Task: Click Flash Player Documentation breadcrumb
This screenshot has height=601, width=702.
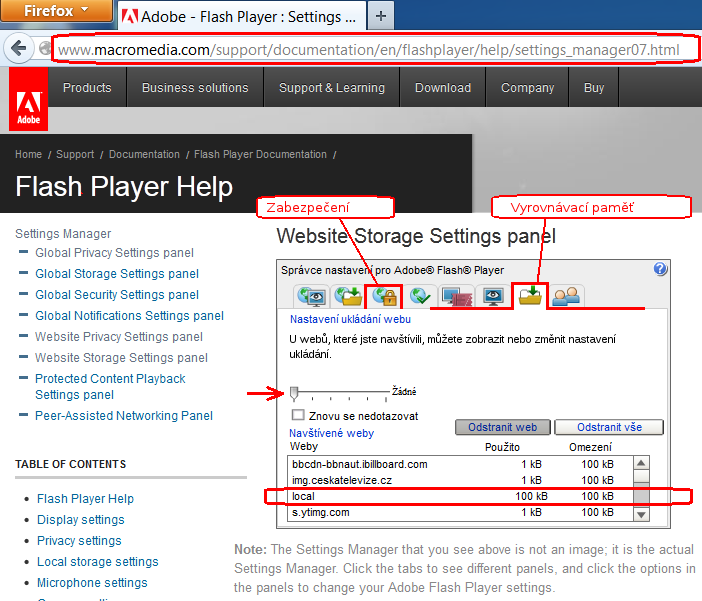Action: click(x=260, y=155)
